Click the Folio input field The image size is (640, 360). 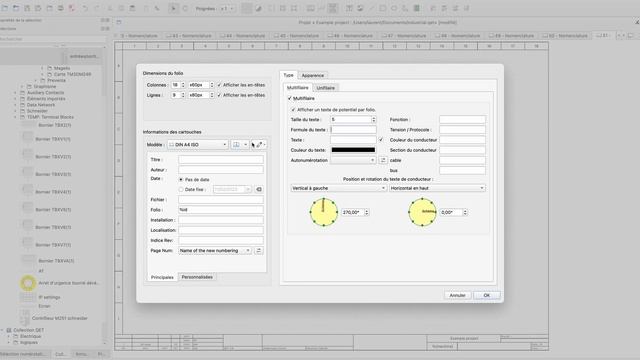tap(221, 210)
